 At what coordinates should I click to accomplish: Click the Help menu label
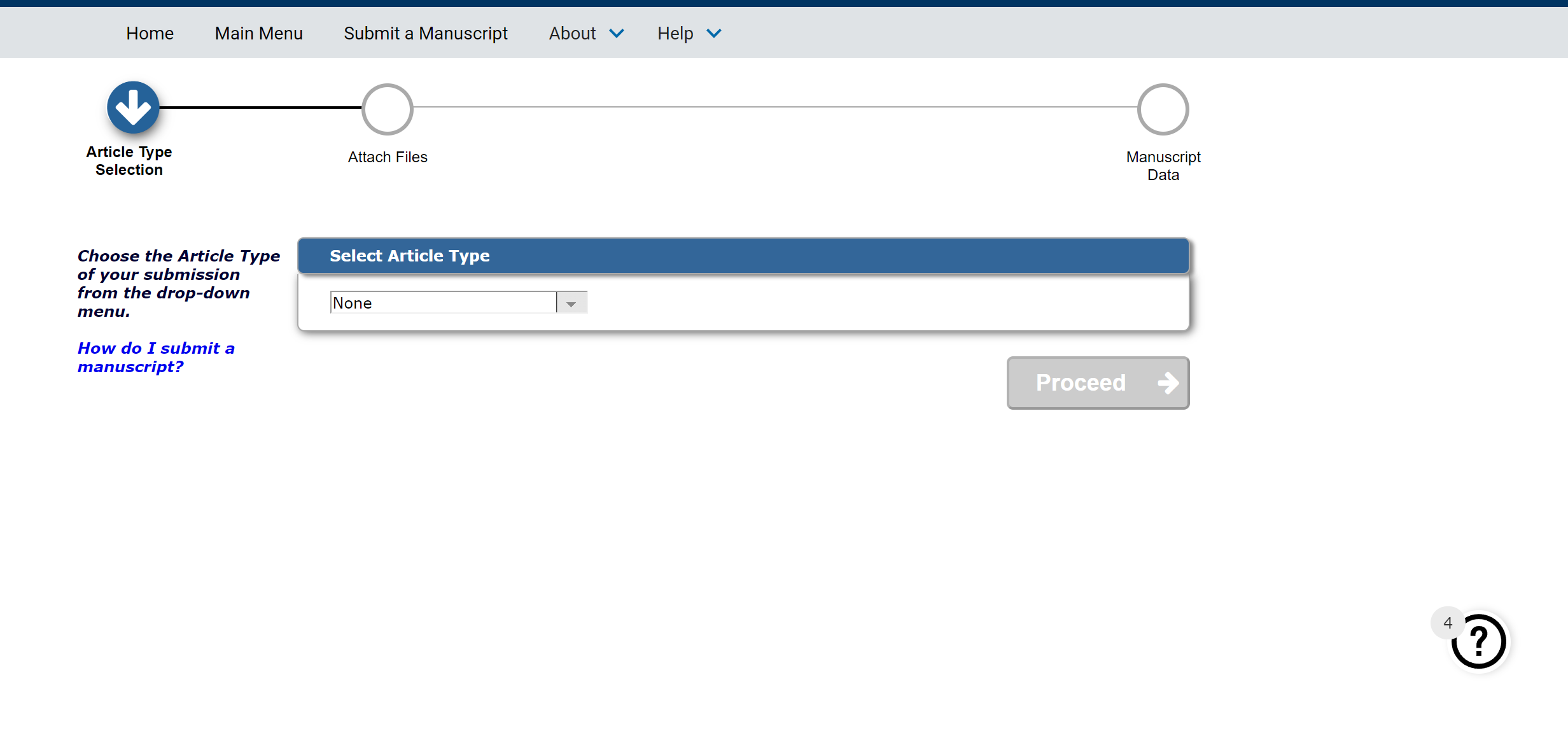[675, 34]
